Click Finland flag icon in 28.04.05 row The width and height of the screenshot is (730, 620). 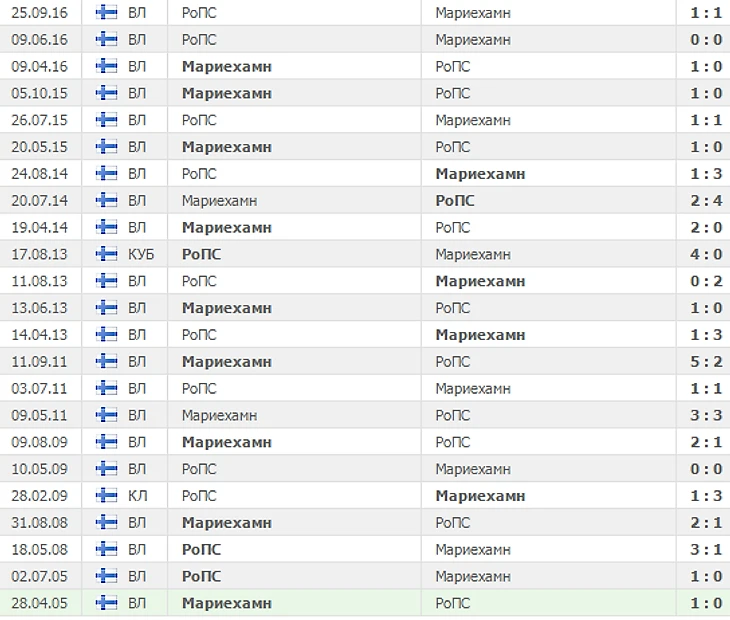pos(106,603)
